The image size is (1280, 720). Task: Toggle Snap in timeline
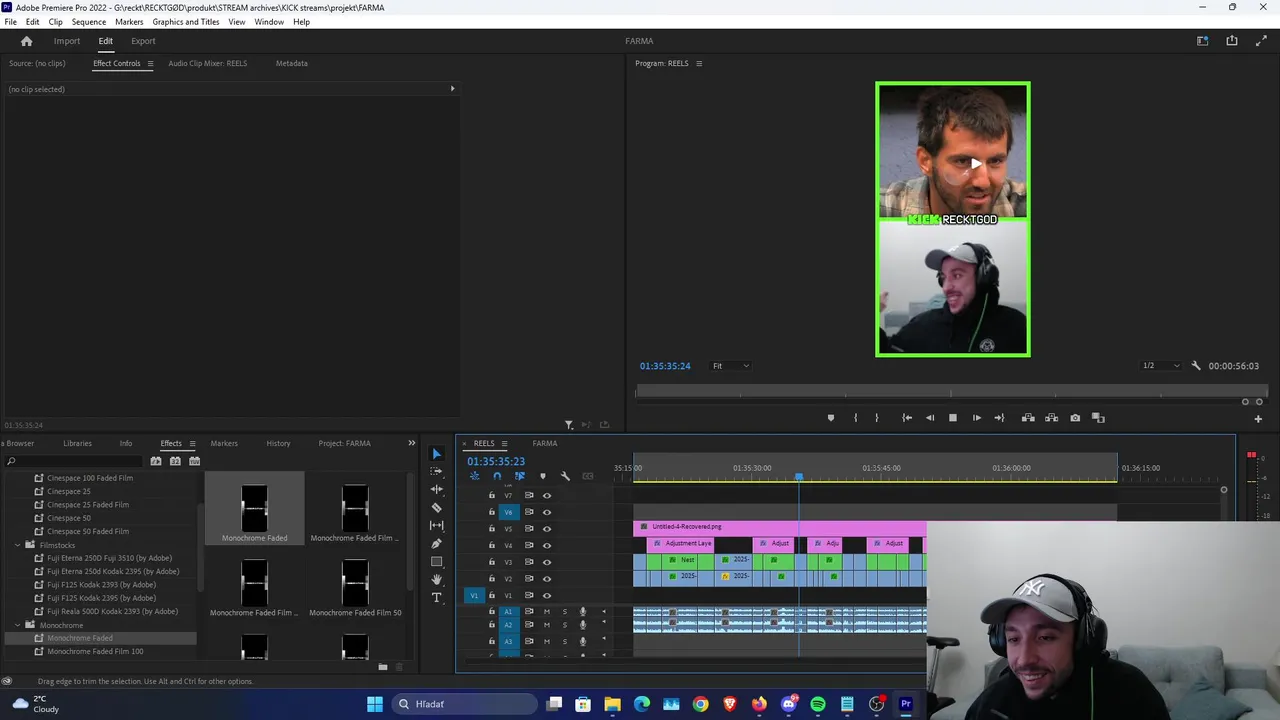point(497,476)
